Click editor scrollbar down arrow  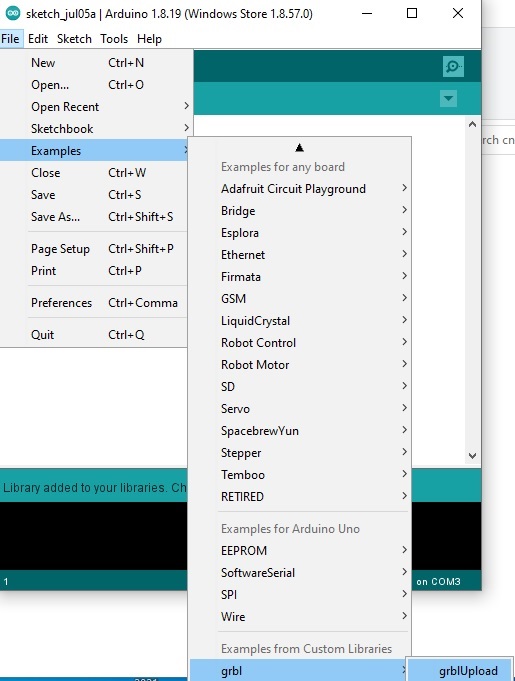[472, 456]
